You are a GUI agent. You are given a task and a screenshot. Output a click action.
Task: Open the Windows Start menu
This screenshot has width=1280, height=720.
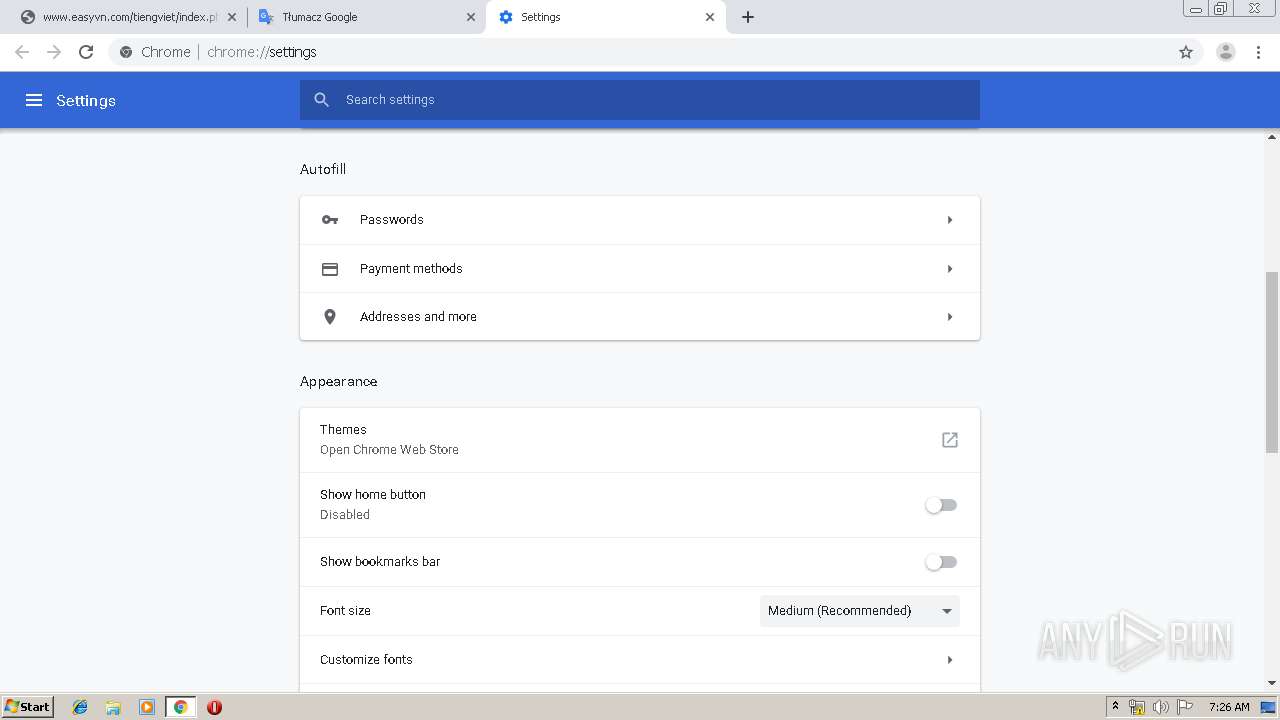point(28,707)
